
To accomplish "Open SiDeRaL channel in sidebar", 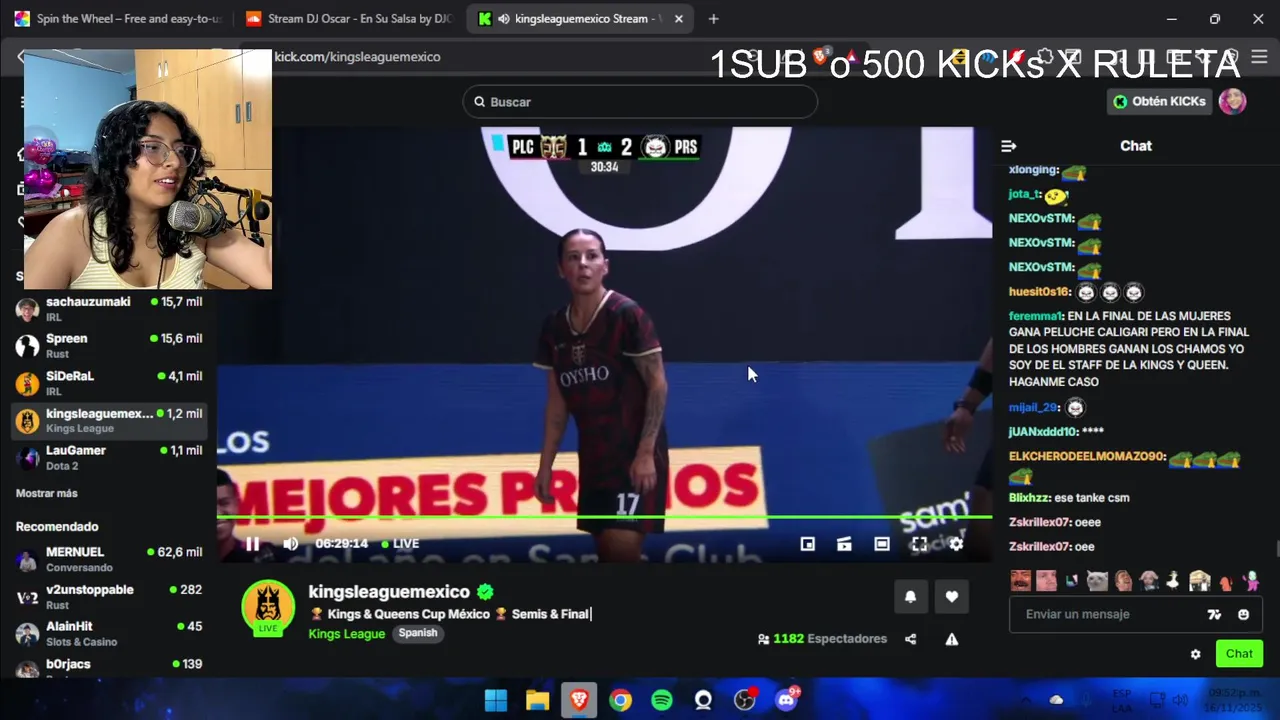I will pos(110,382).
